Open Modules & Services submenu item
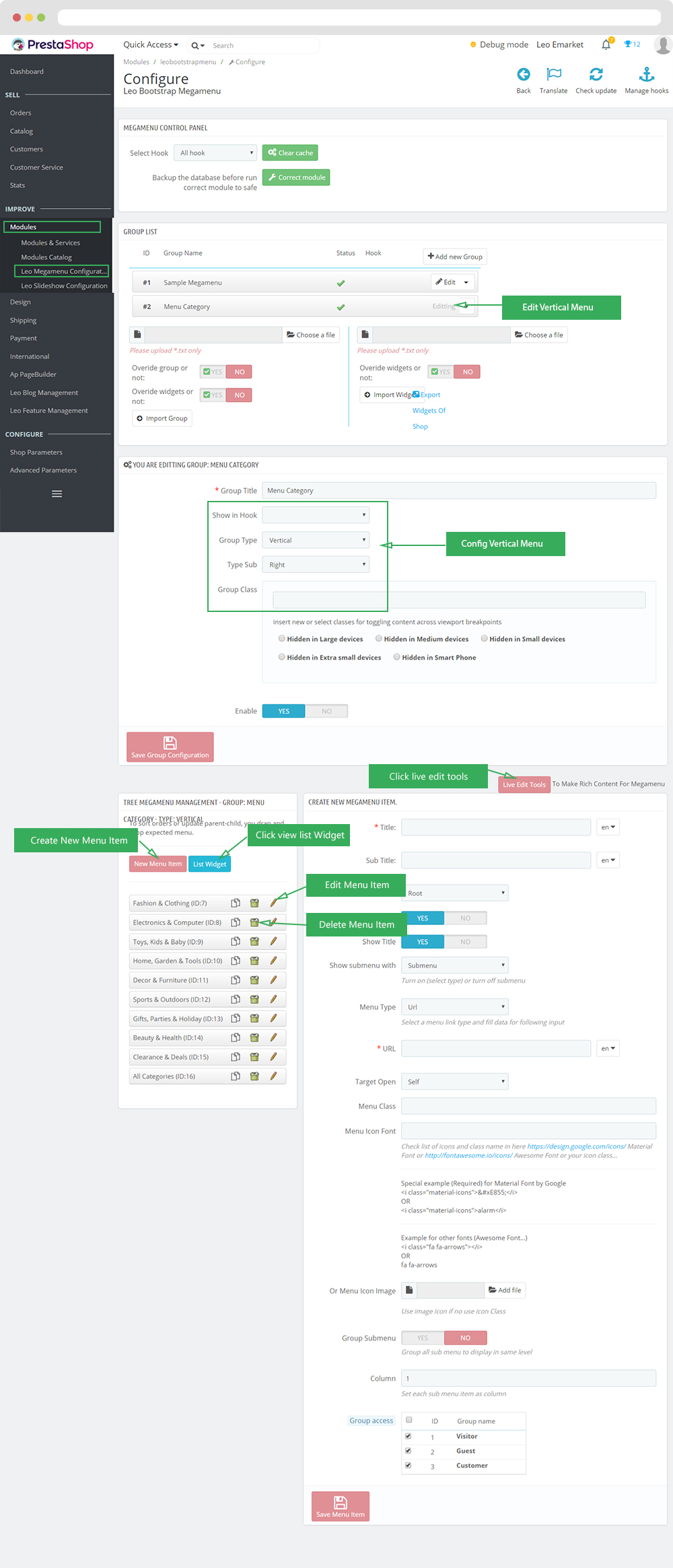This screenshot has height=1568, width=673. click(x=50, y=242)
